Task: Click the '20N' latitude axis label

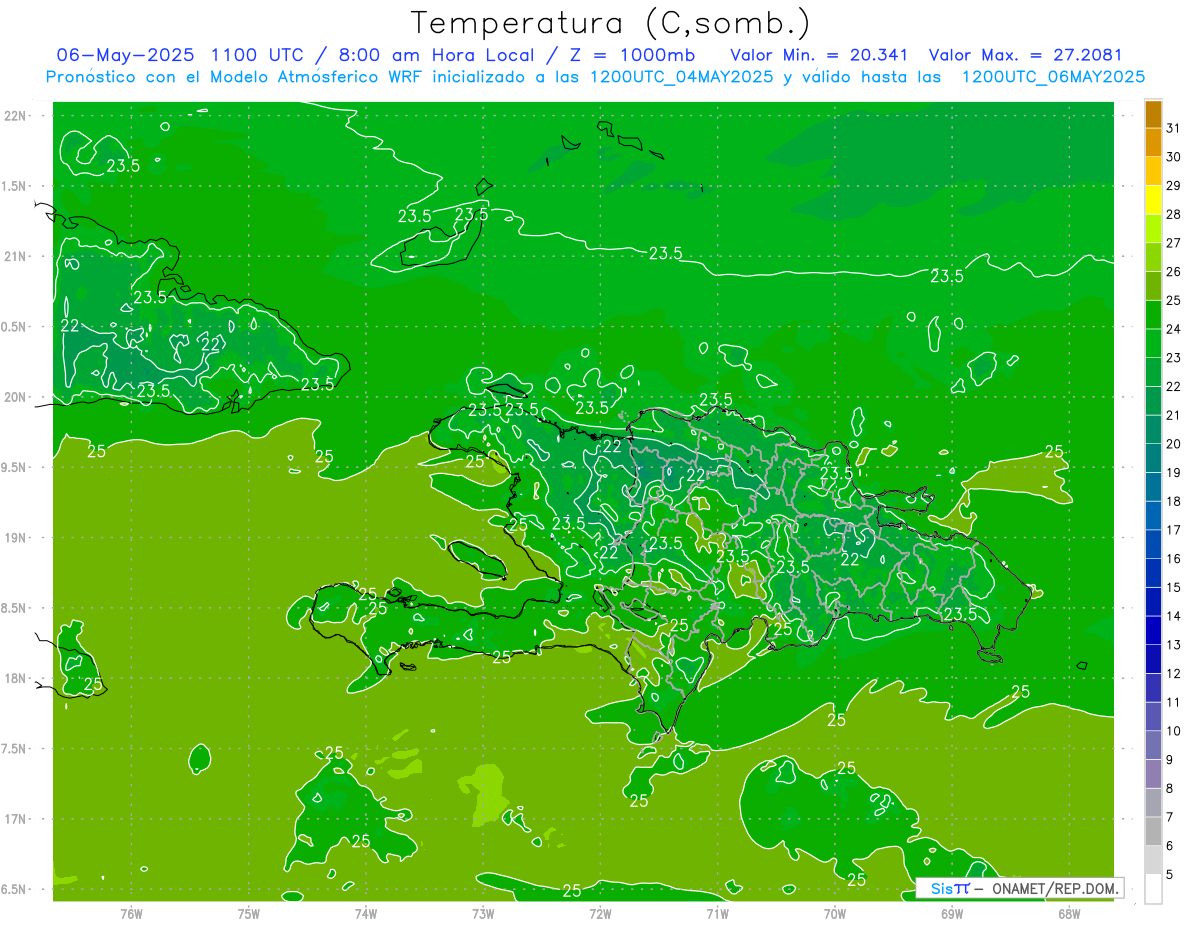Action: [x=16, y=398]
